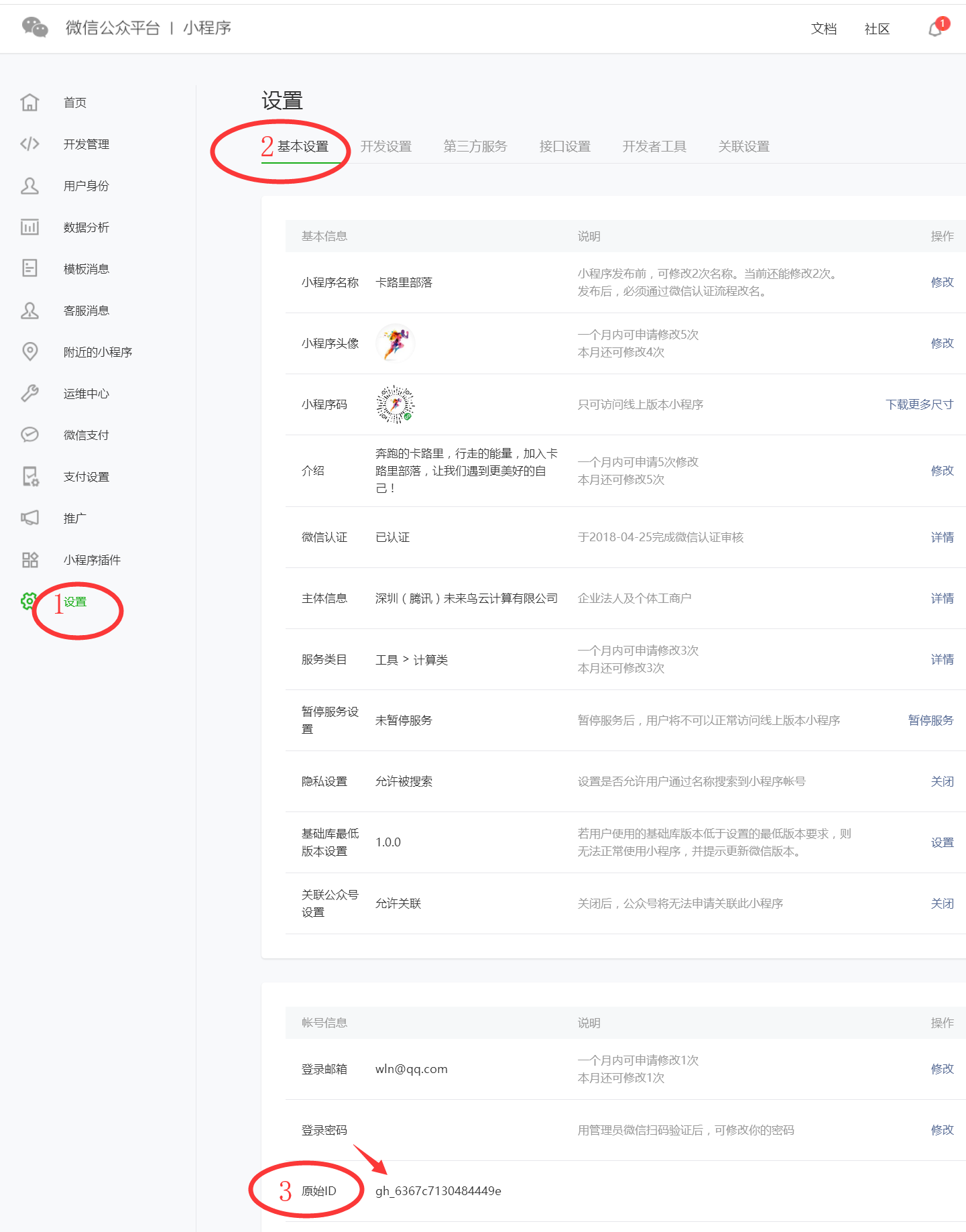This screenshot has height=1232, width=966.
Task: Click 修改 for 登录密码
Action: pos(942,1130)
